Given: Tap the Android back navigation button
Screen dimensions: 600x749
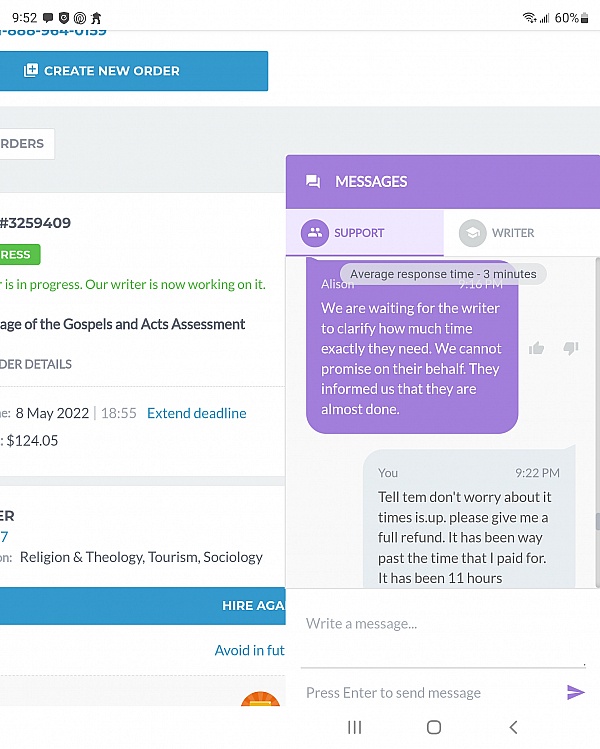Looking at the screenshot, I should [513, 727].
